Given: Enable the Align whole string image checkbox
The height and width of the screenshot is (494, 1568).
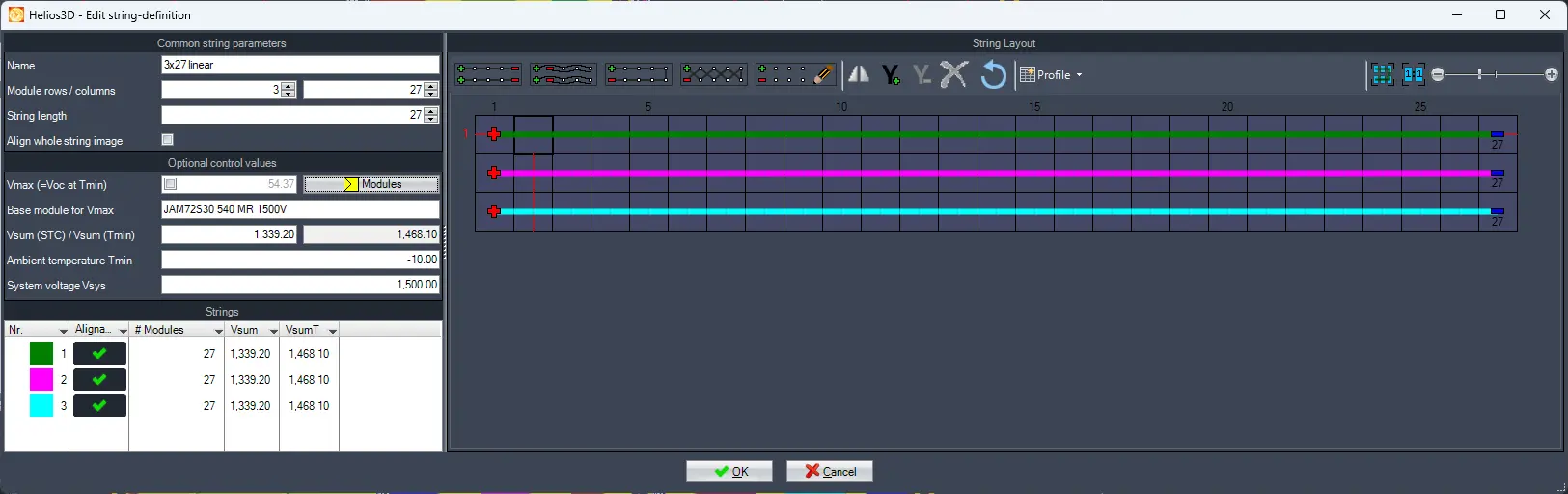Looking at the screenshot, I should coord(168,140).
